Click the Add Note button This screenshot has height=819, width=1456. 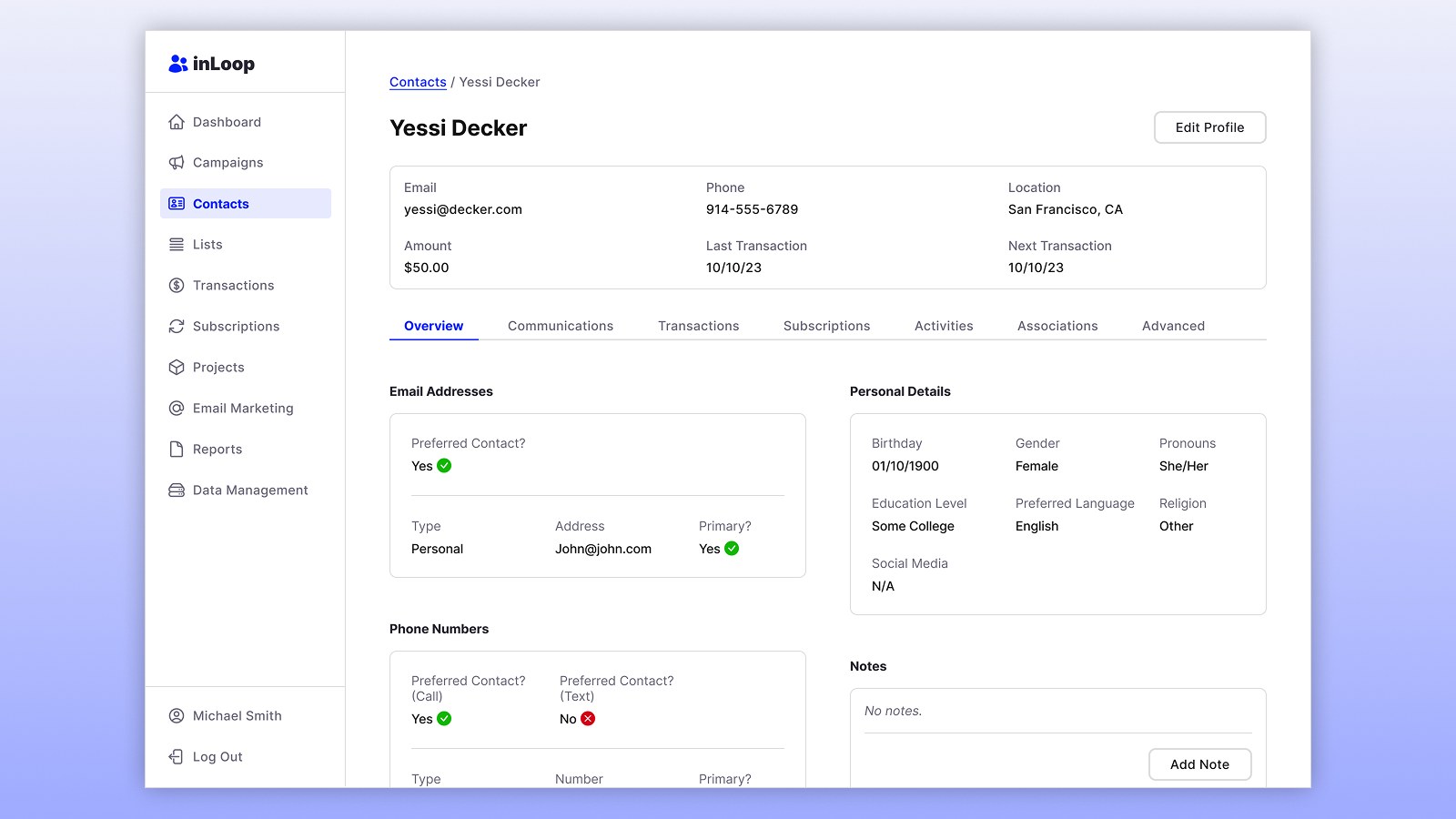(x=1200, y=764)
